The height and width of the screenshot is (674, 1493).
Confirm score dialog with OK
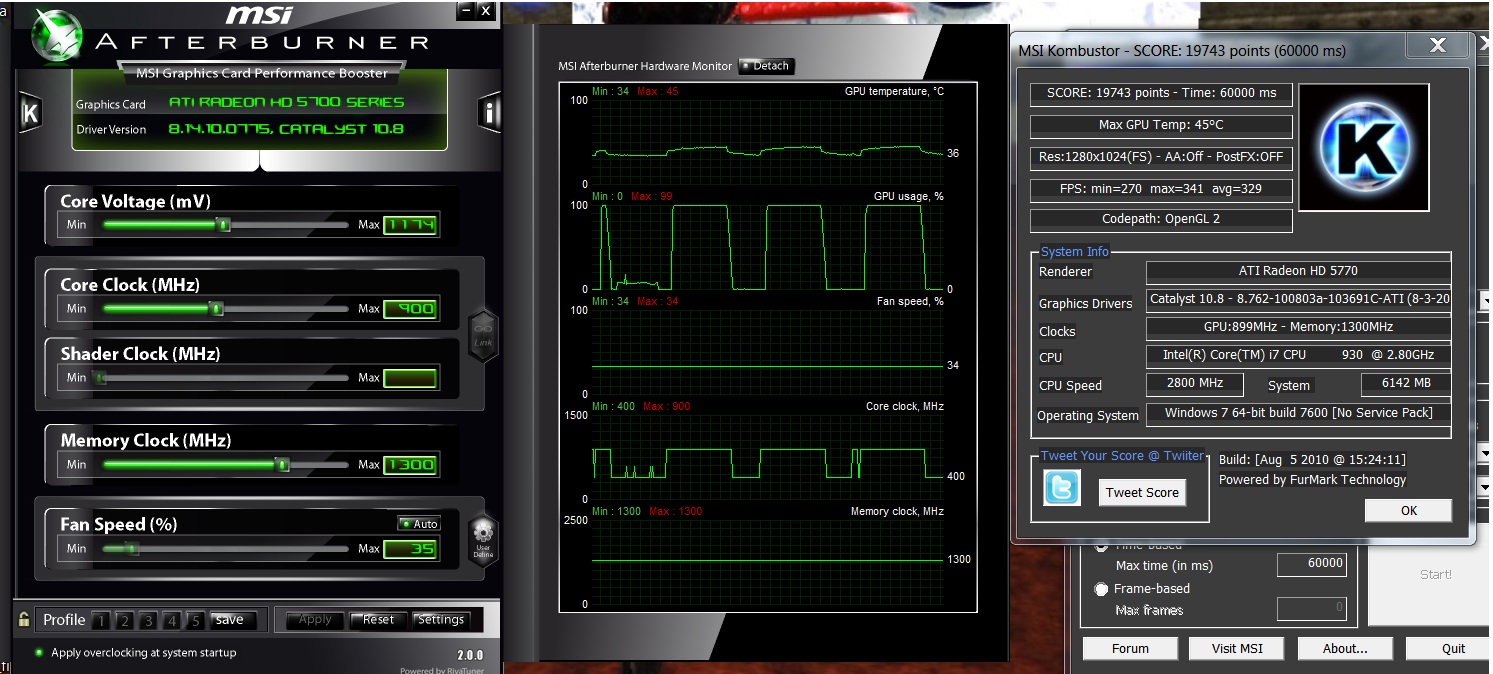click(x=1408, y=510)
